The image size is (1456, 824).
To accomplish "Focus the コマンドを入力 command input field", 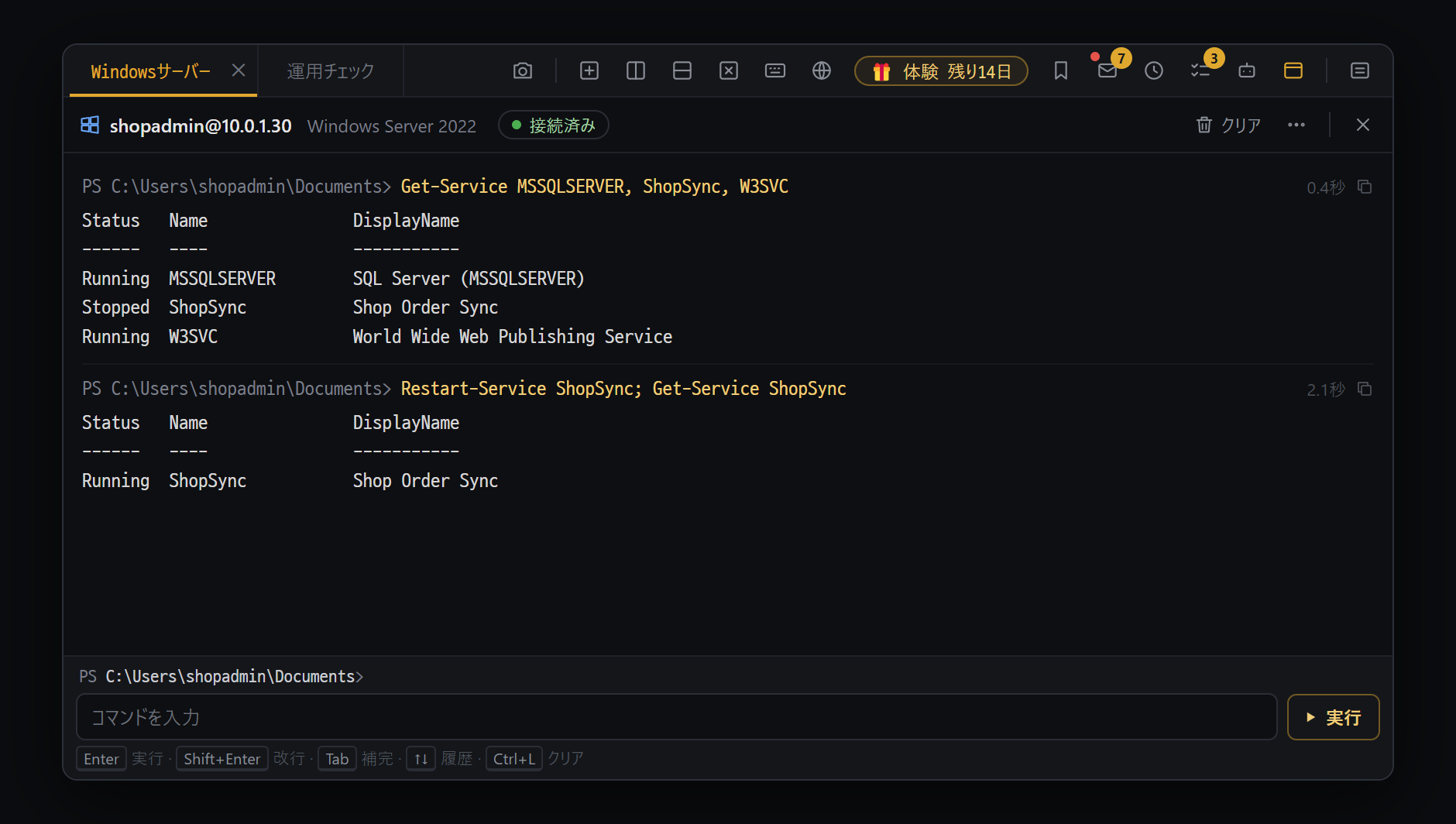I will point(677,717).
